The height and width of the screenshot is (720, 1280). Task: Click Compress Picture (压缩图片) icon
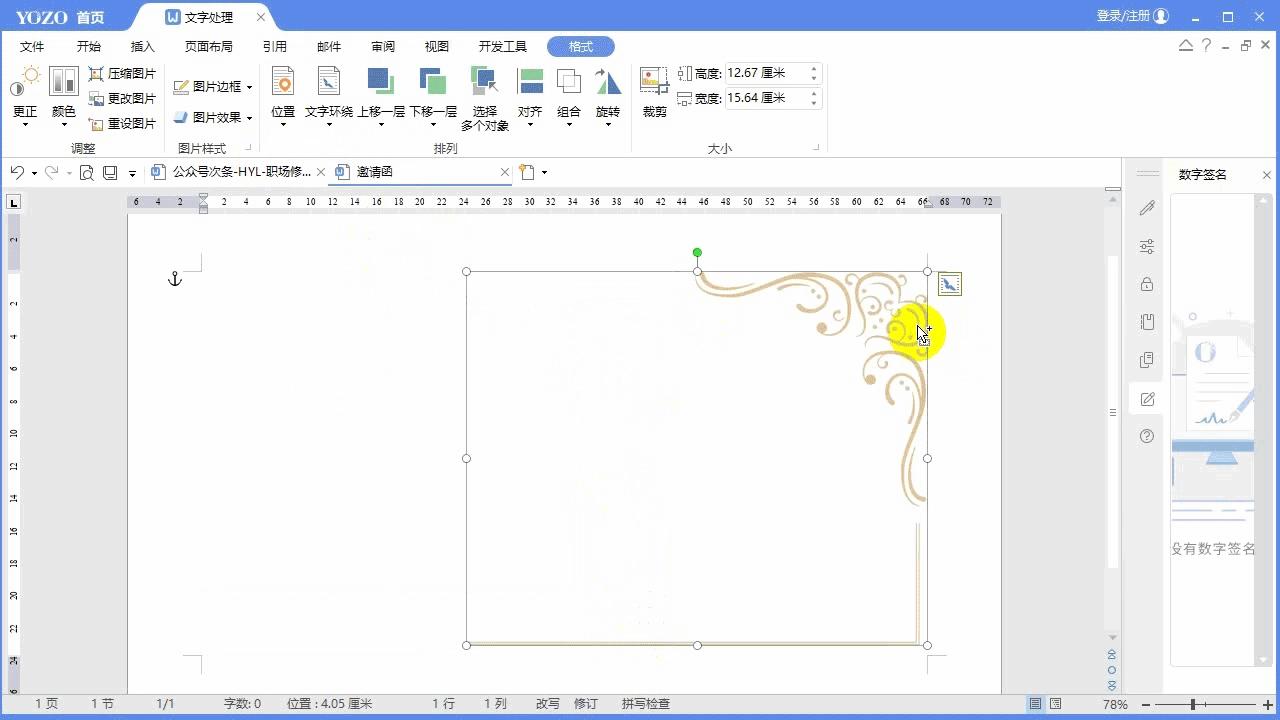pos(97,74)
